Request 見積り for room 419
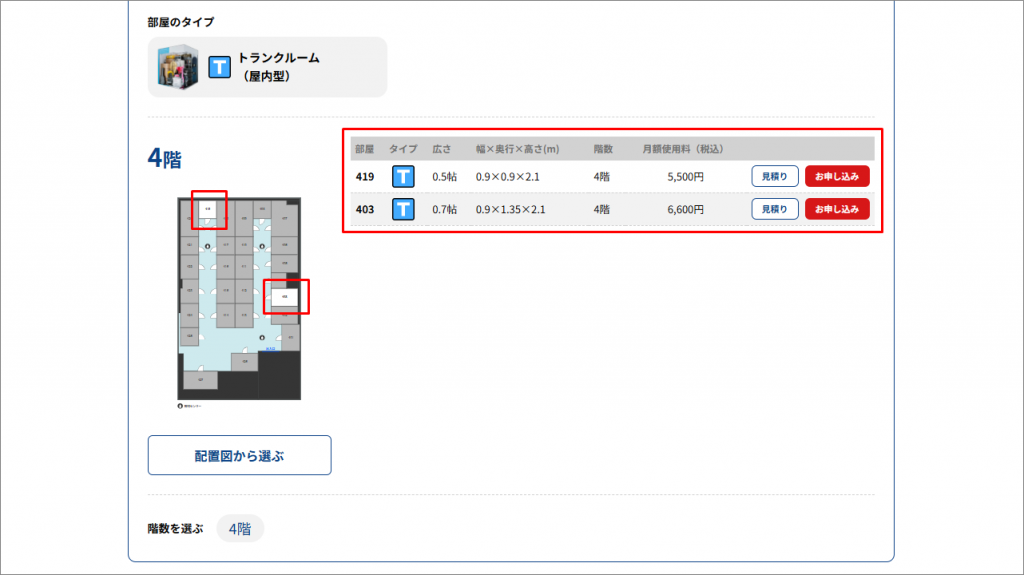This screenshot has height=575, width=1024. coord(775,176)
